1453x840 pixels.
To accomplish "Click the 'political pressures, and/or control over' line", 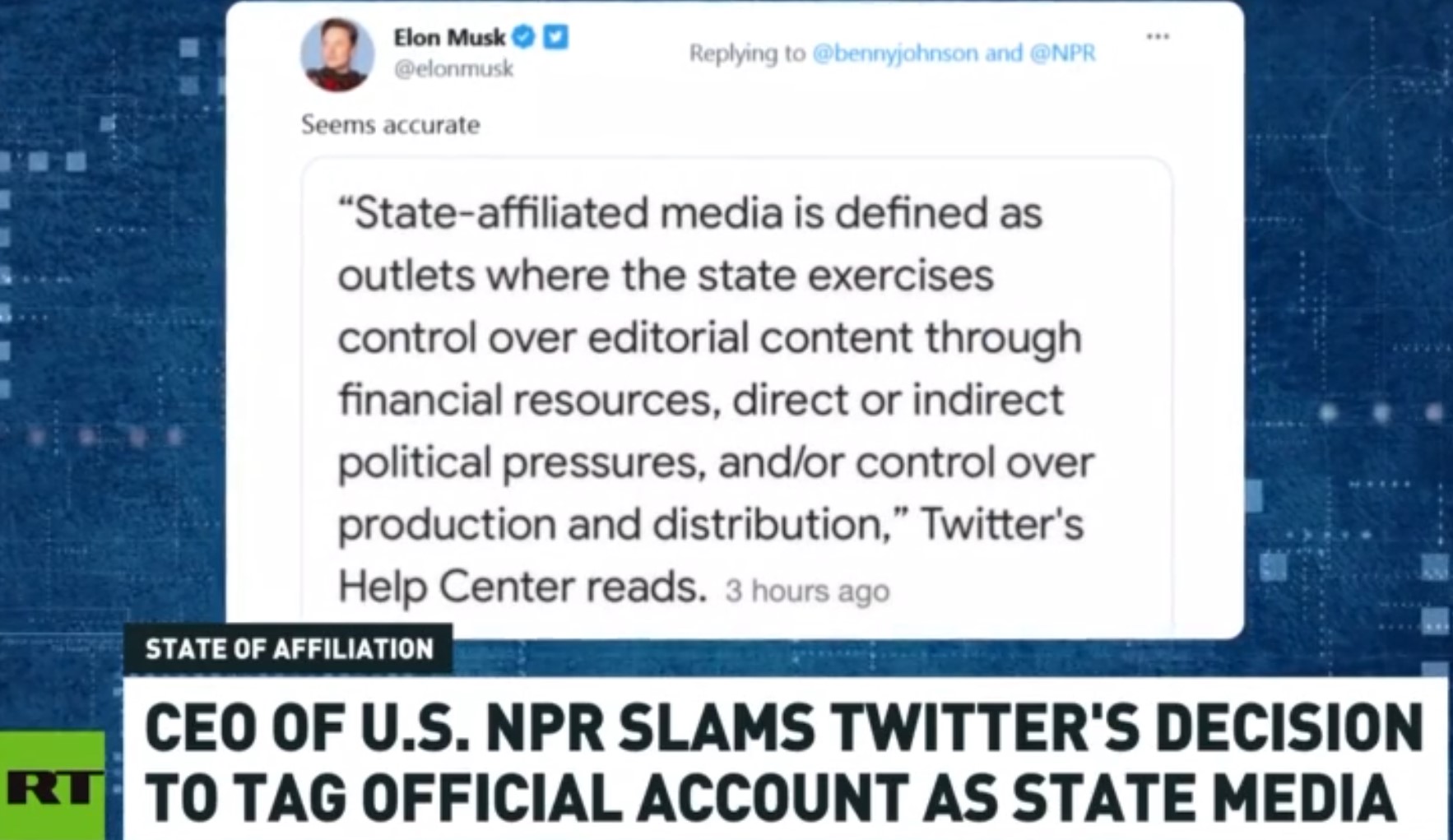I will tap(716, 462).
